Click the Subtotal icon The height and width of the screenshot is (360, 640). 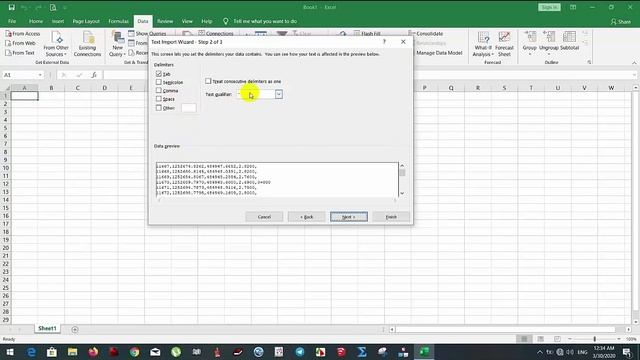569,41
